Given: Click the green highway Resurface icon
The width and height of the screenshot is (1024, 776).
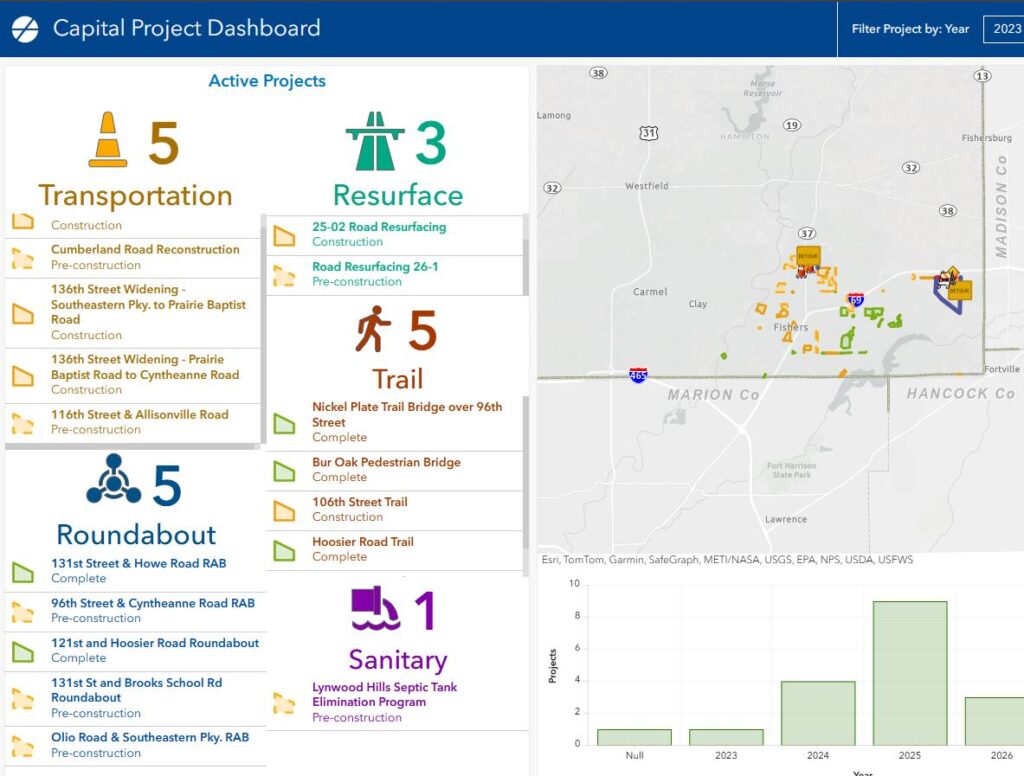Looking at the screenshot, I should pyautogui.click(x=375, y=141).
